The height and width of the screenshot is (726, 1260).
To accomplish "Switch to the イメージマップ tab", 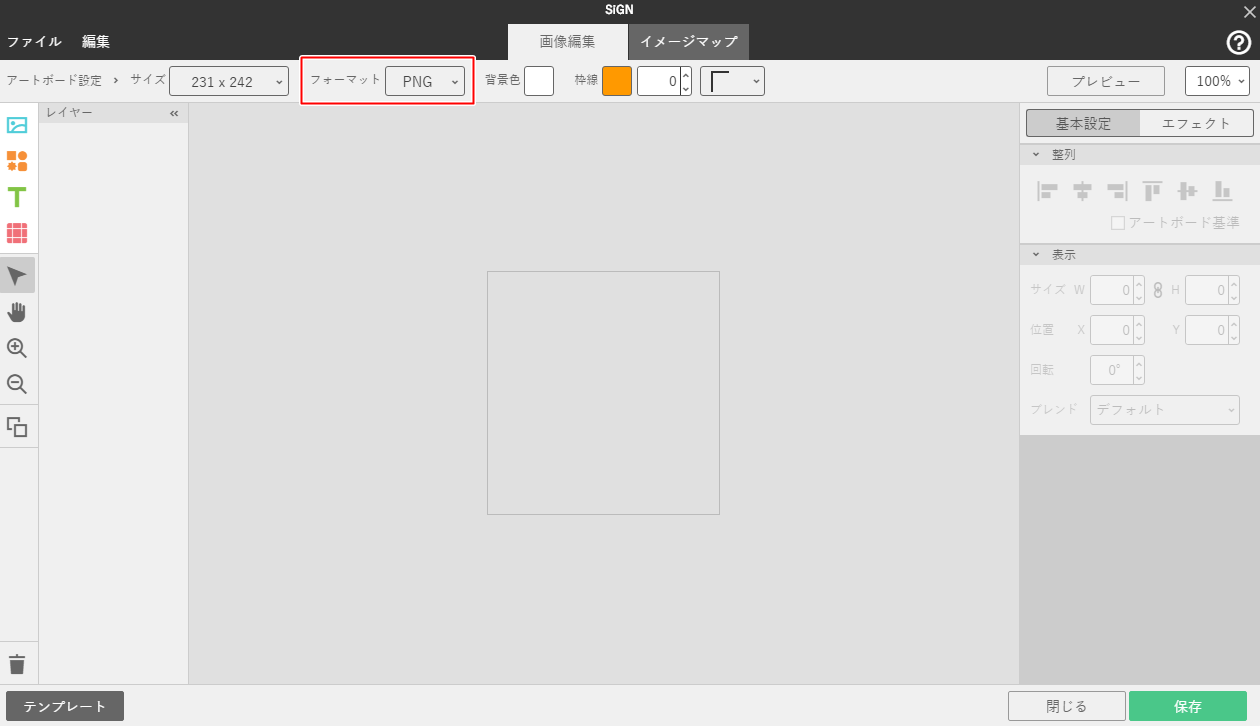I will 689,42.
